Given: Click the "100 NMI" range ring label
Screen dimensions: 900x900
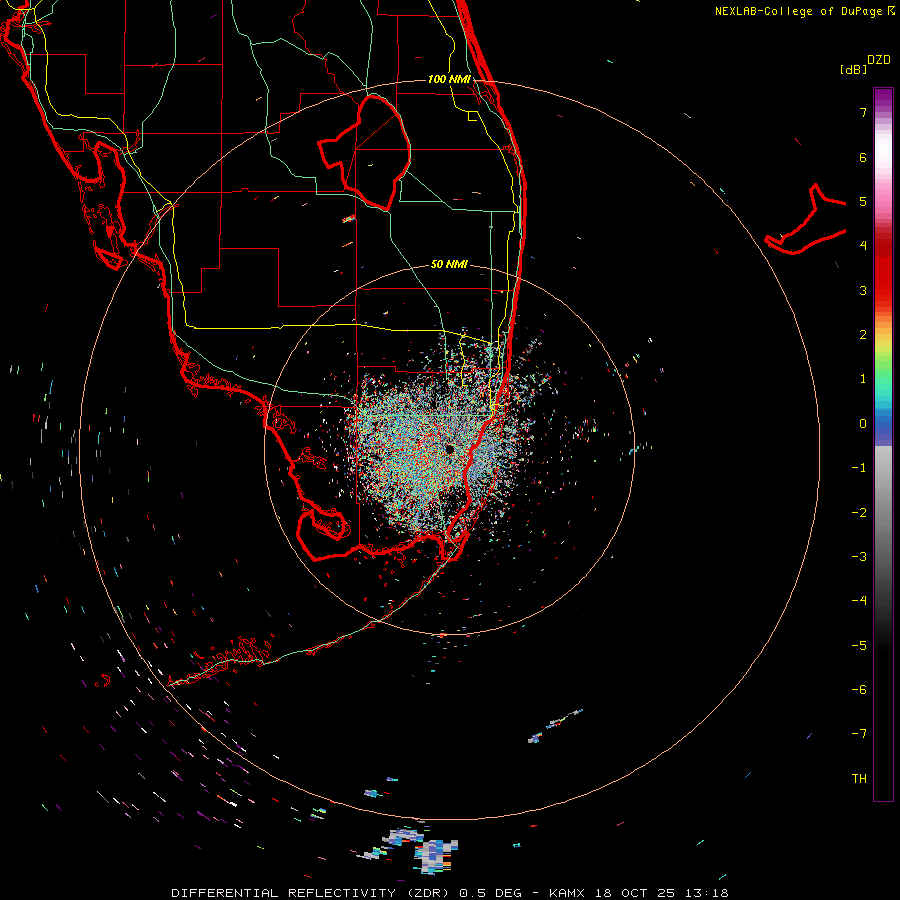Looking at the screenshot, I should click(449, 79).
